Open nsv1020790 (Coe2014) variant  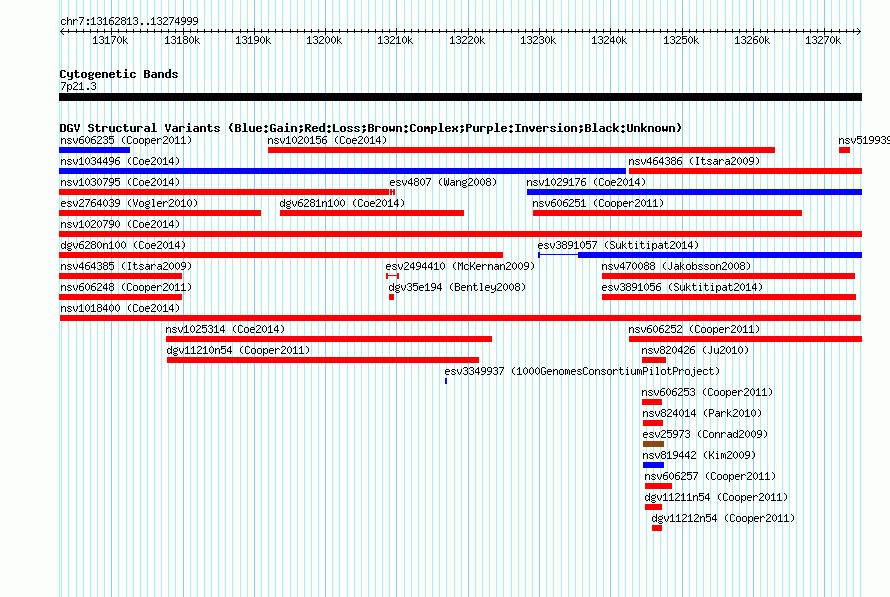click(x=120, y=224)
